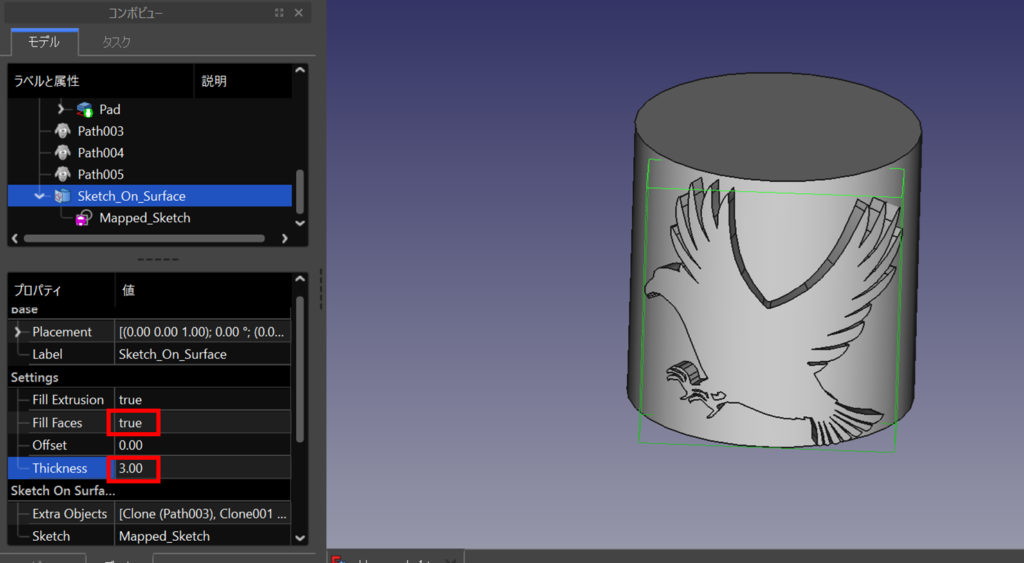Click the Thickness value 3.00 field

(131, 468)
